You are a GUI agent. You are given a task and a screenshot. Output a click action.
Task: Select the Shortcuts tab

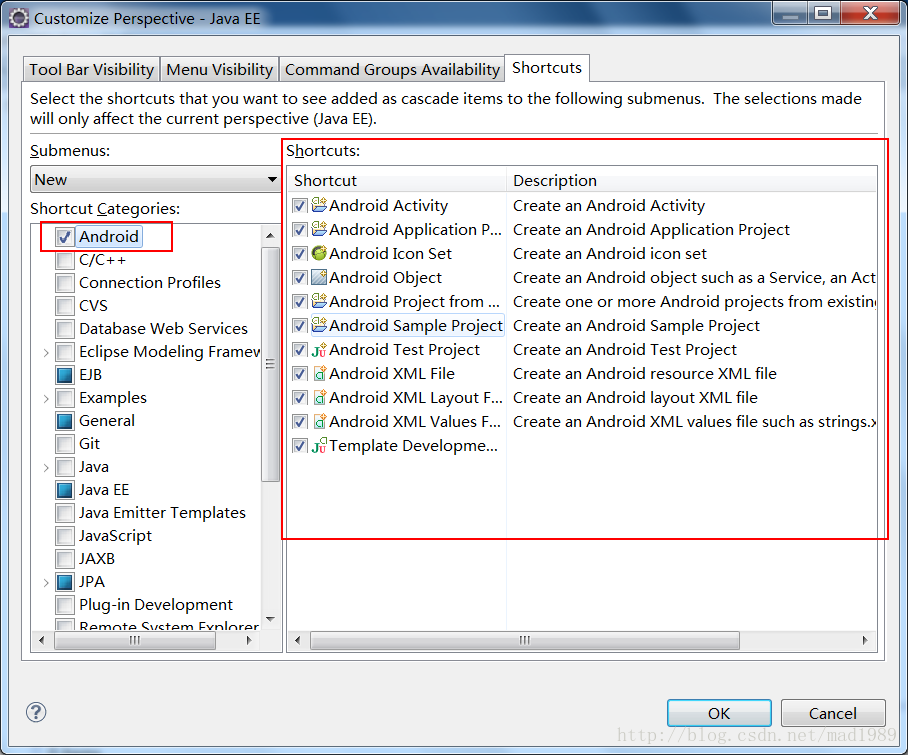(547, 68)
